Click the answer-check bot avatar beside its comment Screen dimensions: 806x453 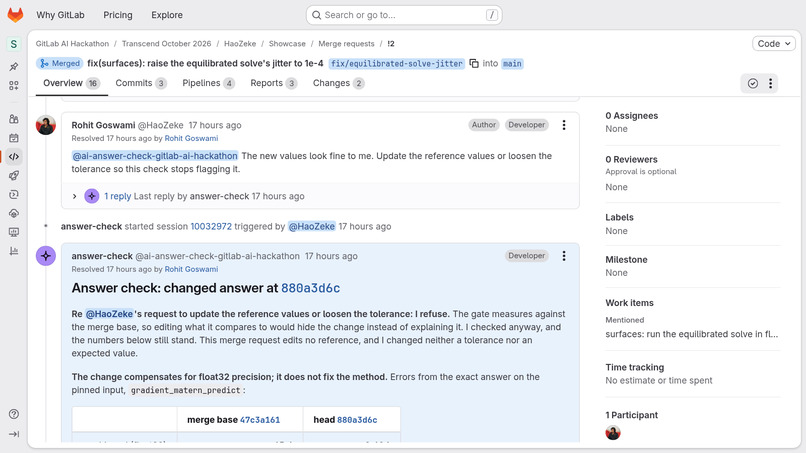(46, 256)
